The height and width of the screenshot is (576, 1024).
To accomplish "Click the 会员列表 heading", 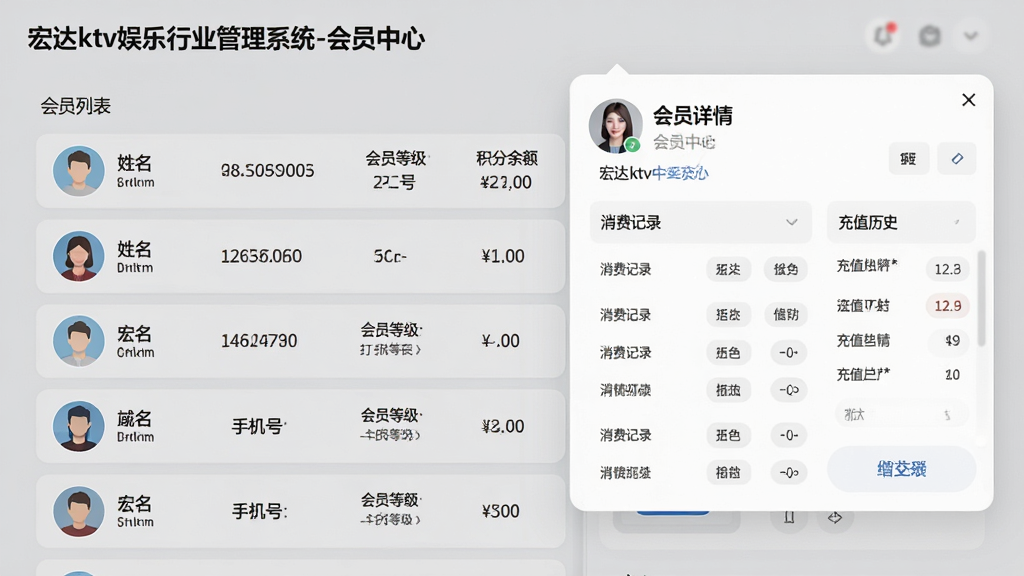I will coord(76,106).
